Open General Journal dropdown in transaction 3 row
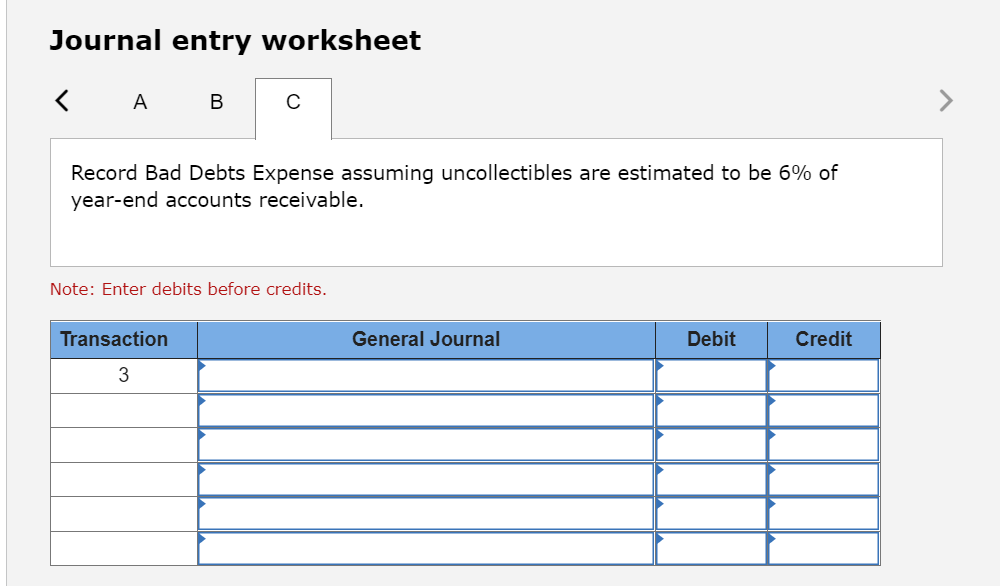Viewport: 1000px width, 586px height. (426, 376)
